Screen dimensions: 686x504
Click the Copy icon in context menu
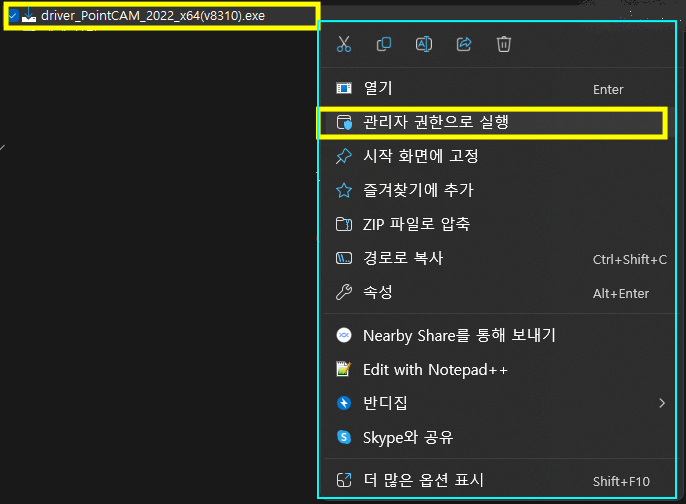click(384, 44)
